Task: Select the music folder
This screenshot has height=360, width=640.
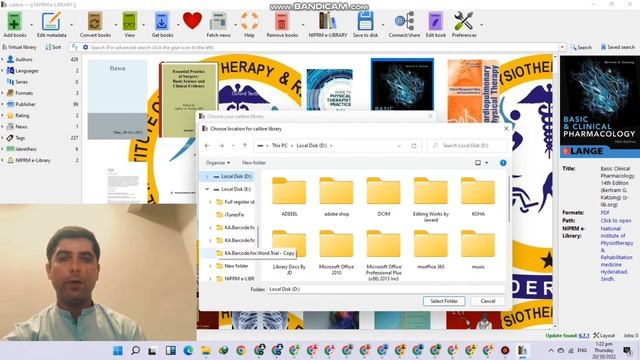Action: coord(478,249)
